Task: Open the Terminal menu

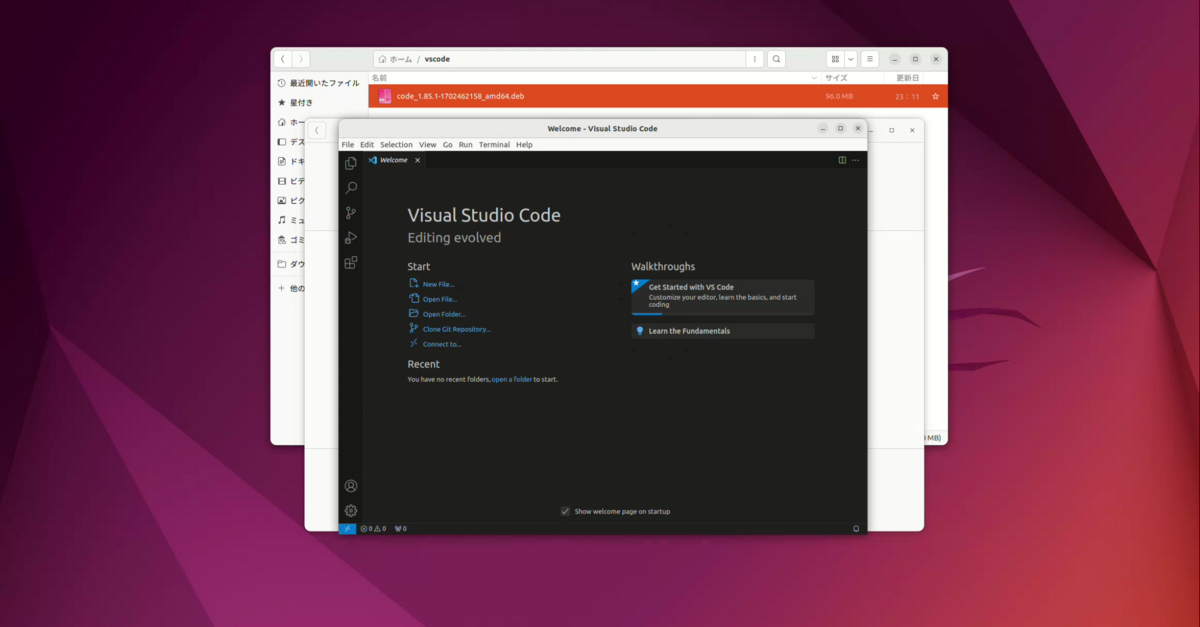Action: [x=494, y=145]
